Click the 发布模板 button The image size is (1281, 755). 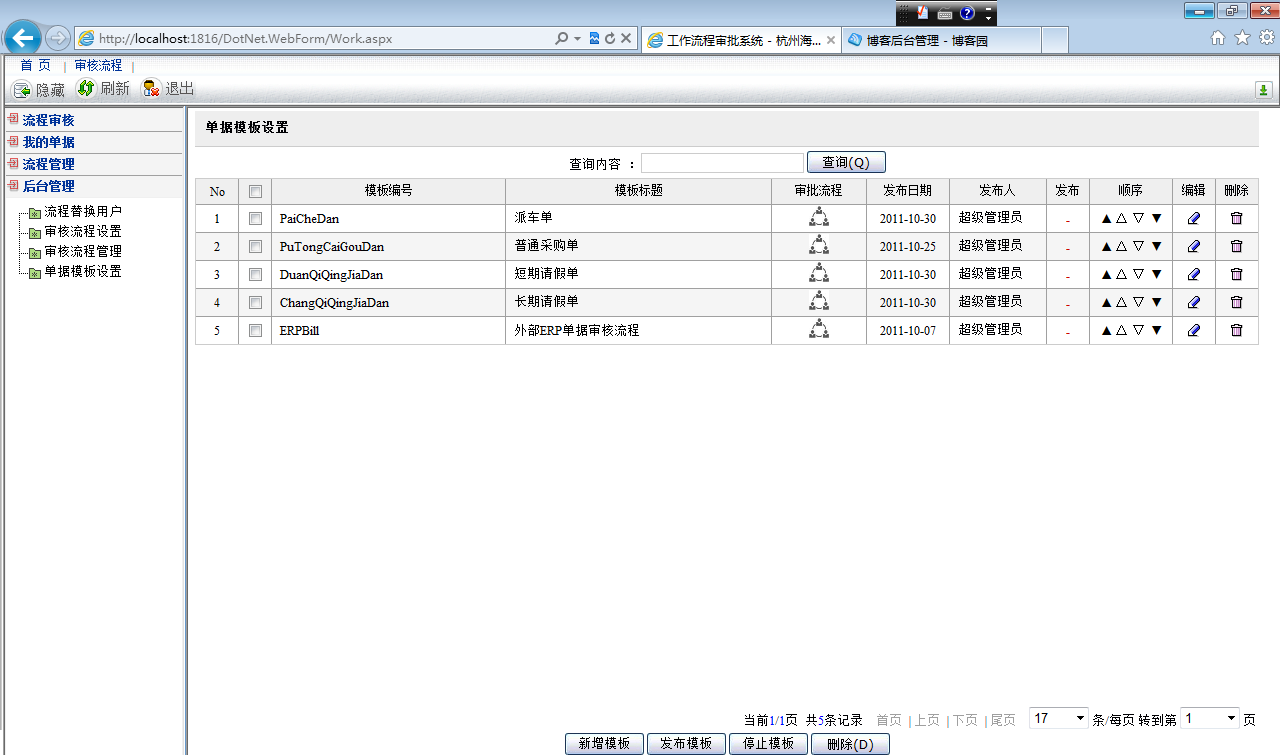[686, 744]
